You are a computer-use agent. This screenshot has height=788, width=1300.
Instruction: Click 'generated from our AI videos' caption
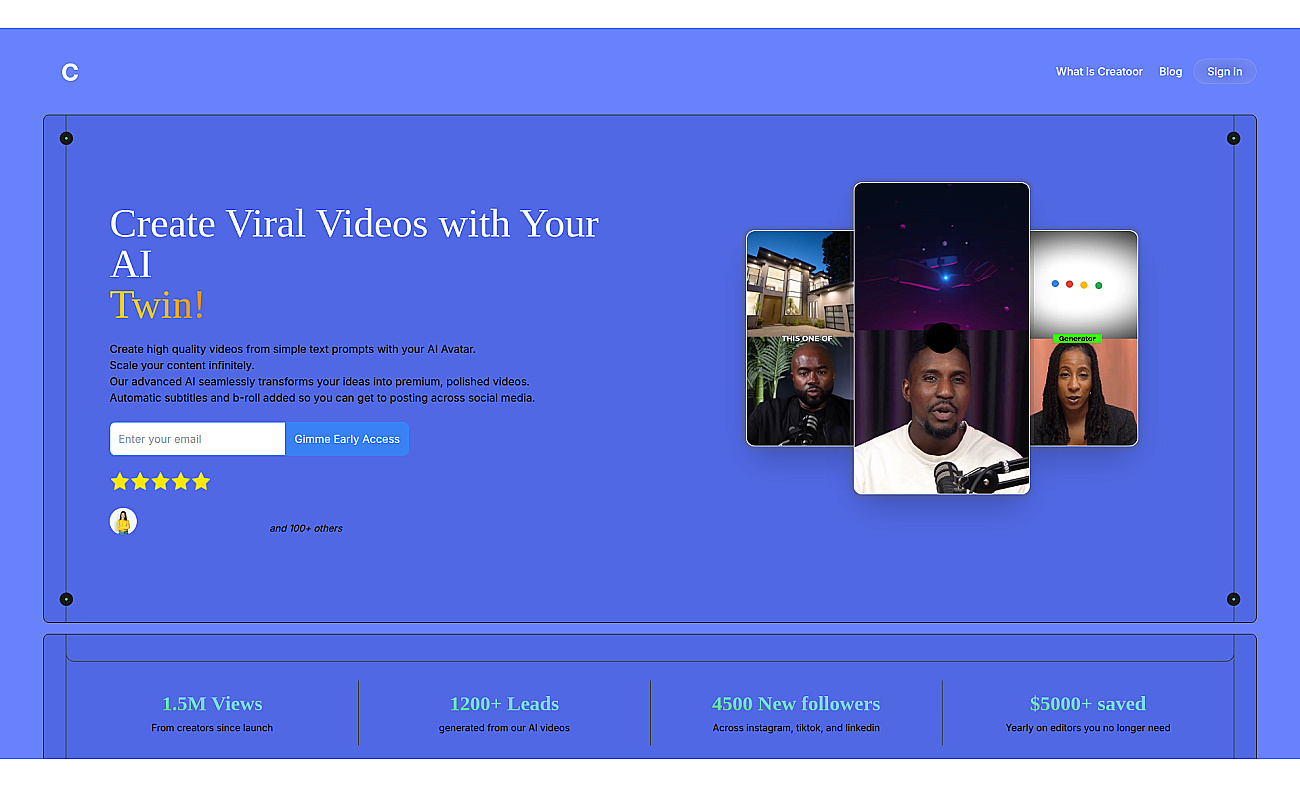pos(504,728)
